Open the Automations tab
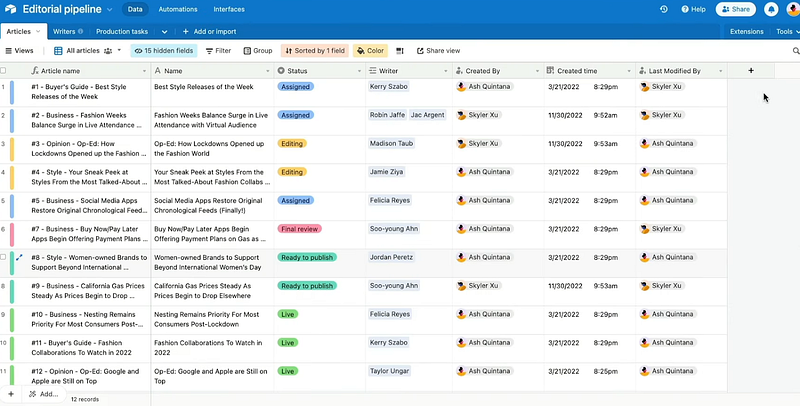The width and height of the screenshot is (800, 406). 178,9
